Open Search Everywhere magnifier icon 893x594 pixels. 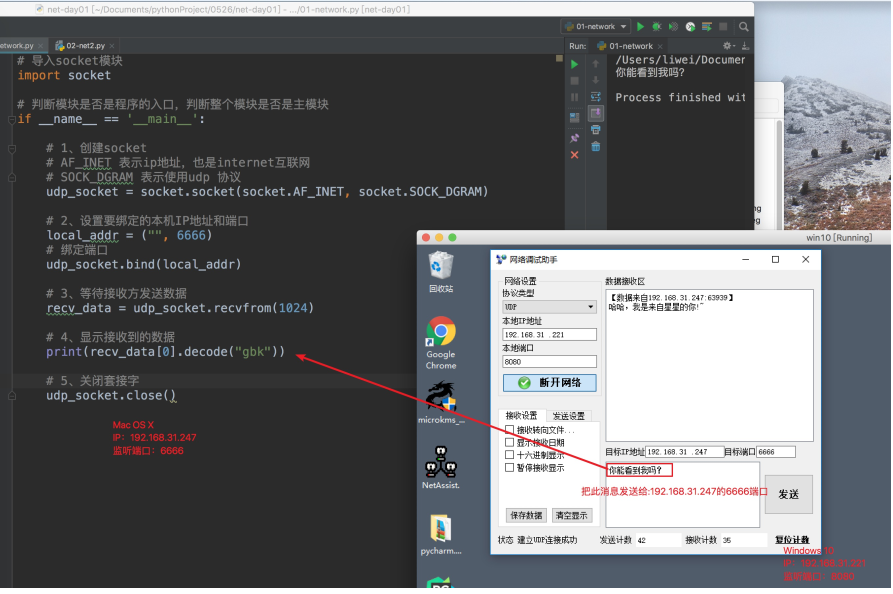(743, 26)
